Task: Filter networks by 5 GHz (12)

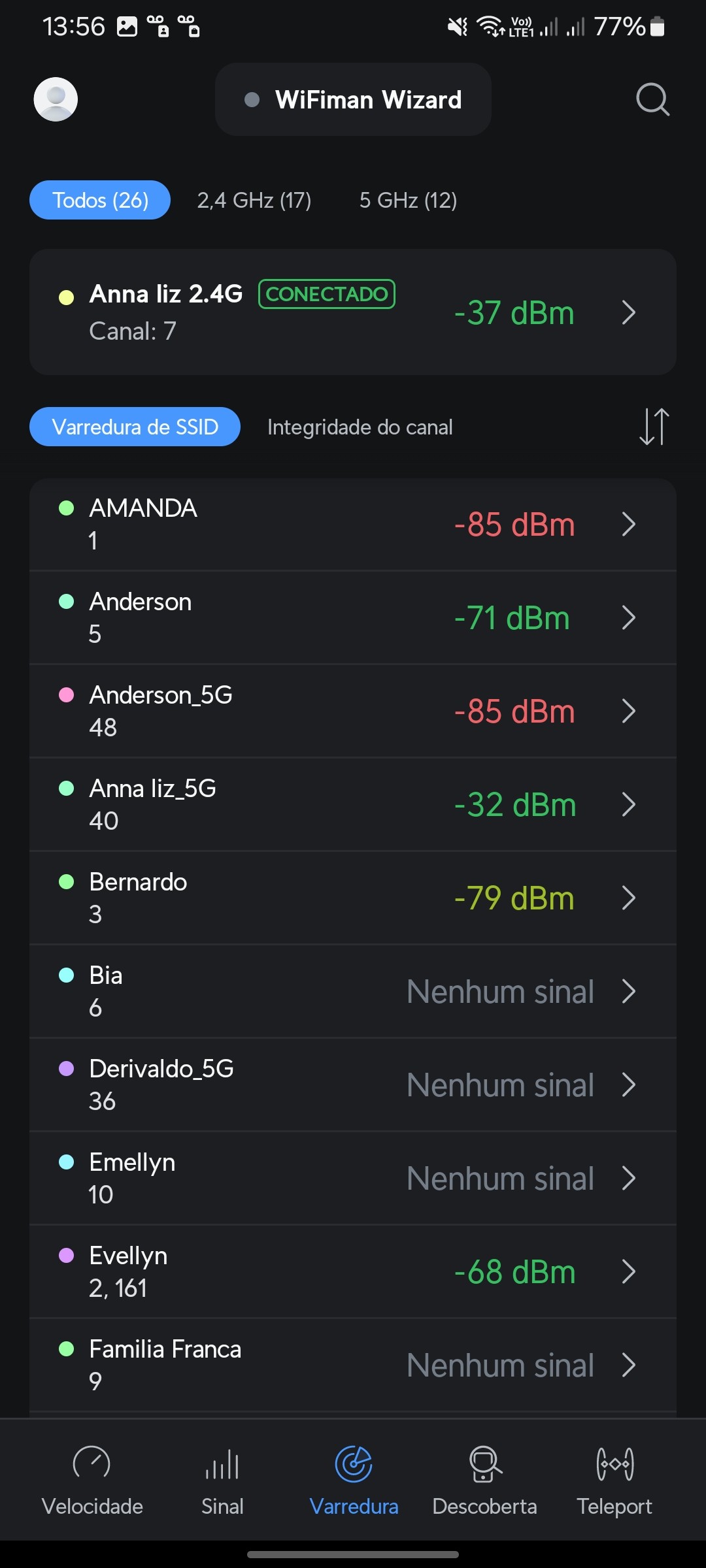Action: pos(408,200)
